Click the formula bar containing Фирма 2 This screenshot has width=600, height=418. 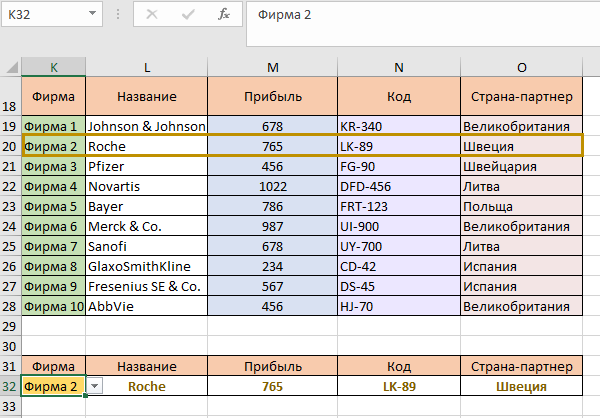click(423, 24)
